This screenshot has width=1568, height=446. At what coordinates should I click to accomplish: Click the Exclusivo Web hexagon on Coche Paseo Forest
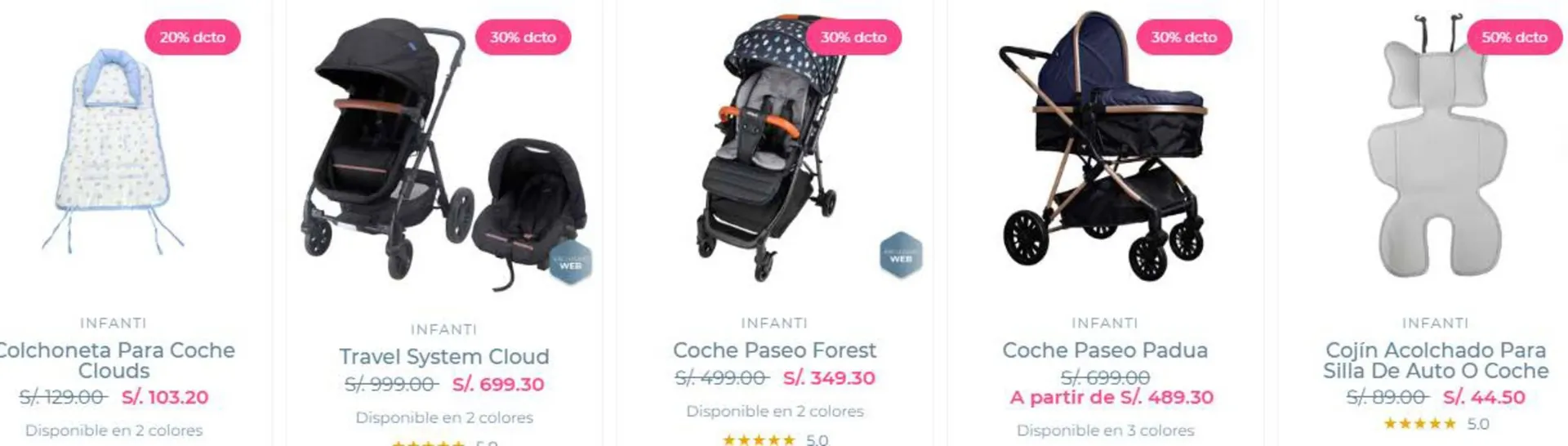[901, 256]
